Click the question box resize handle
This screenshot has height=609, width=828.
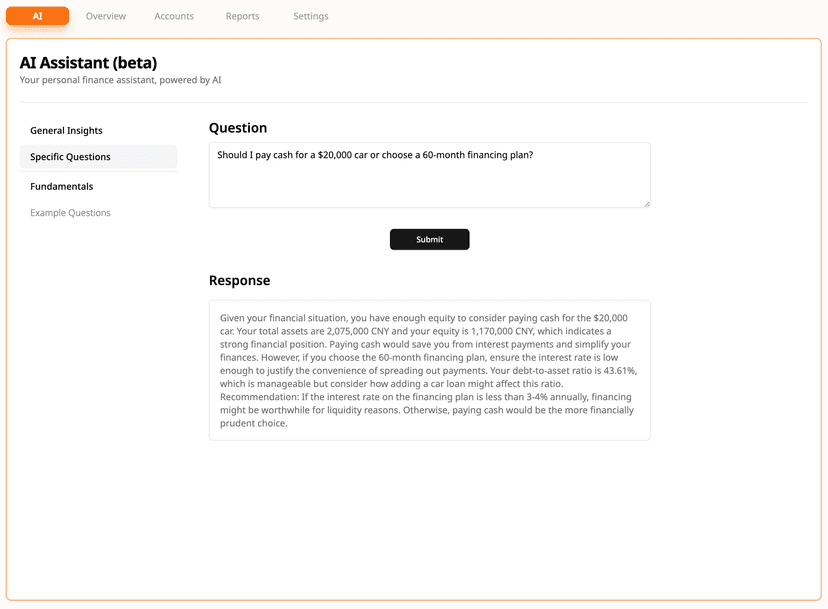pyautogui.click(x=646, y=204)
